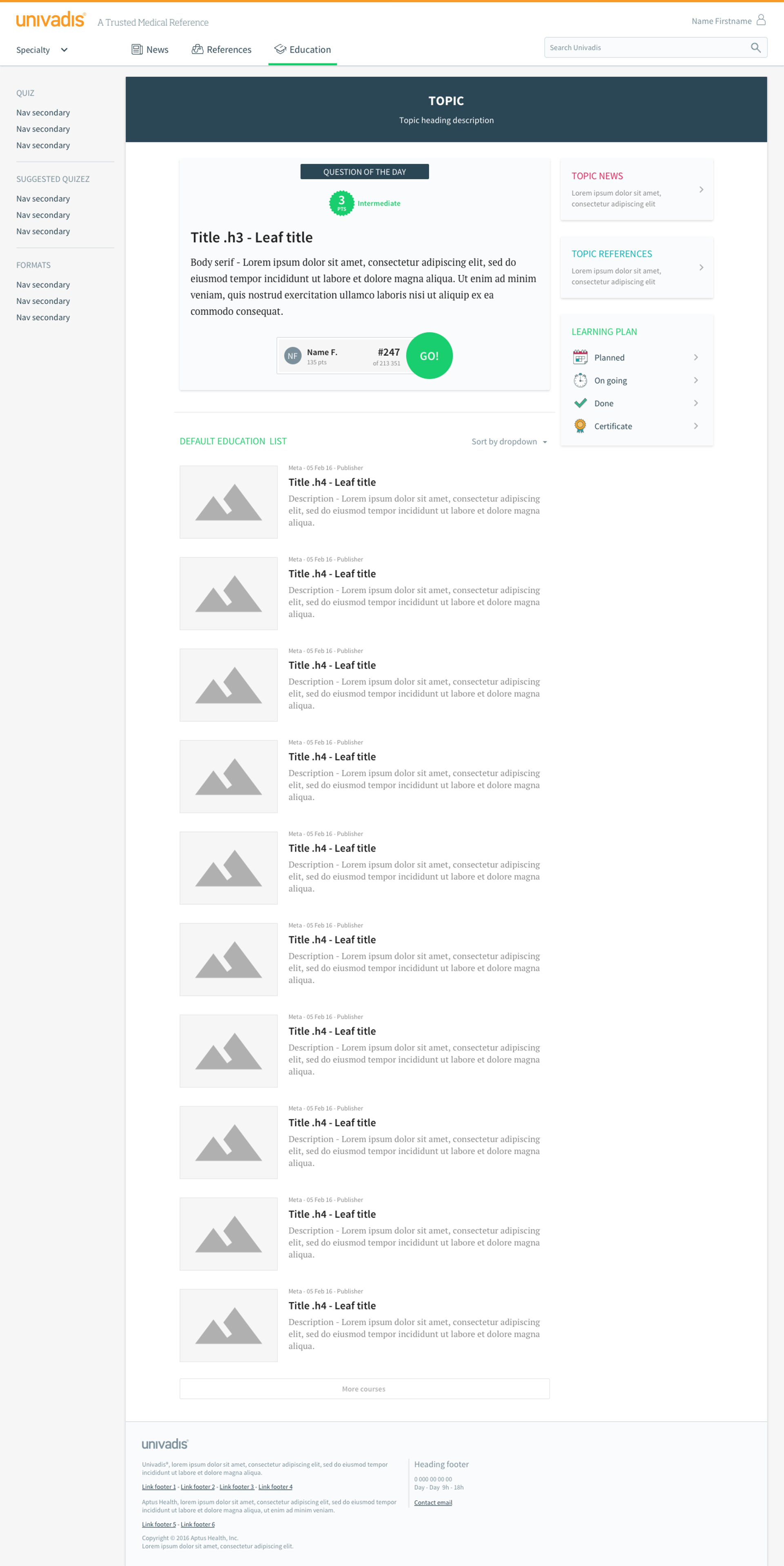Click the On going stopwatch icon

tap(580, 380)
